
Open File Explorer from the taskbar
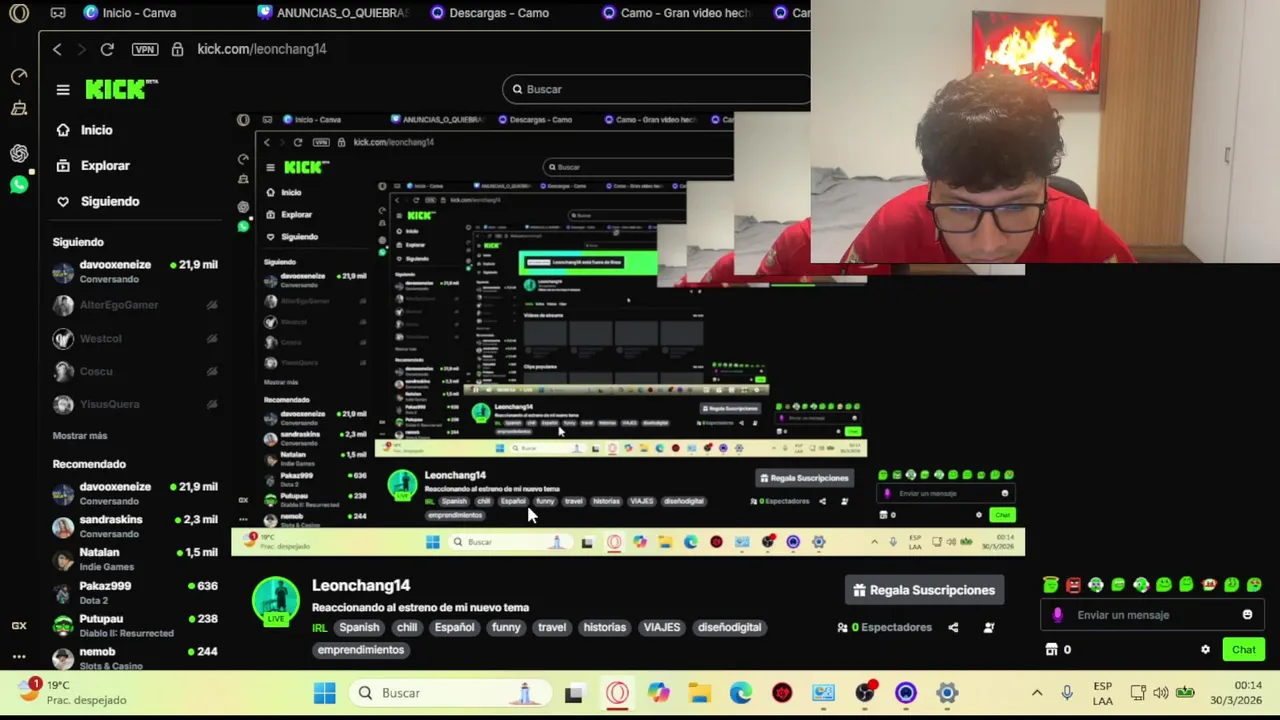699,693
